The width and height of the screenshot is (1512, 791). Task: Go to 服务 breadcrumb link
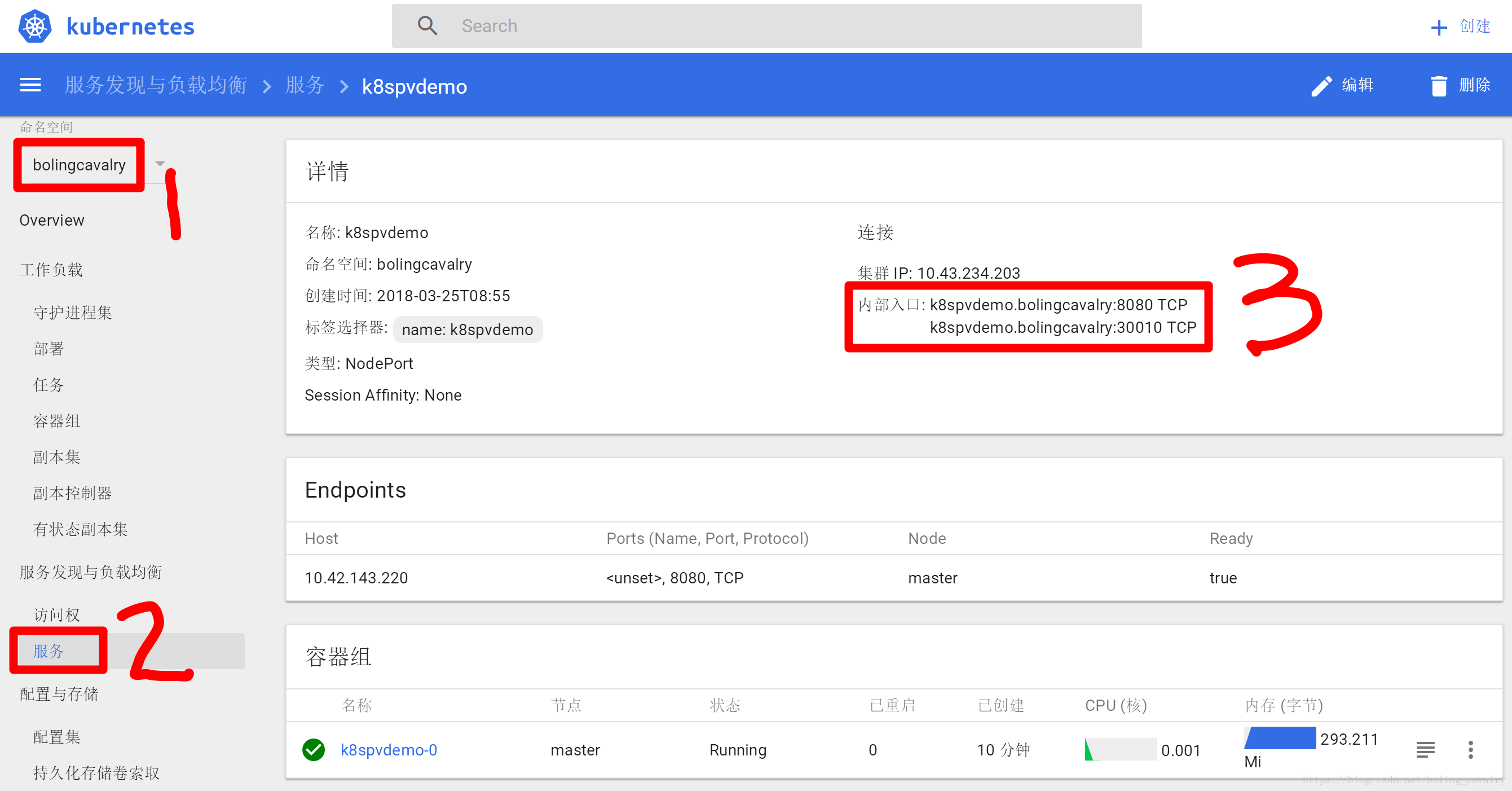tap(305, 86)
